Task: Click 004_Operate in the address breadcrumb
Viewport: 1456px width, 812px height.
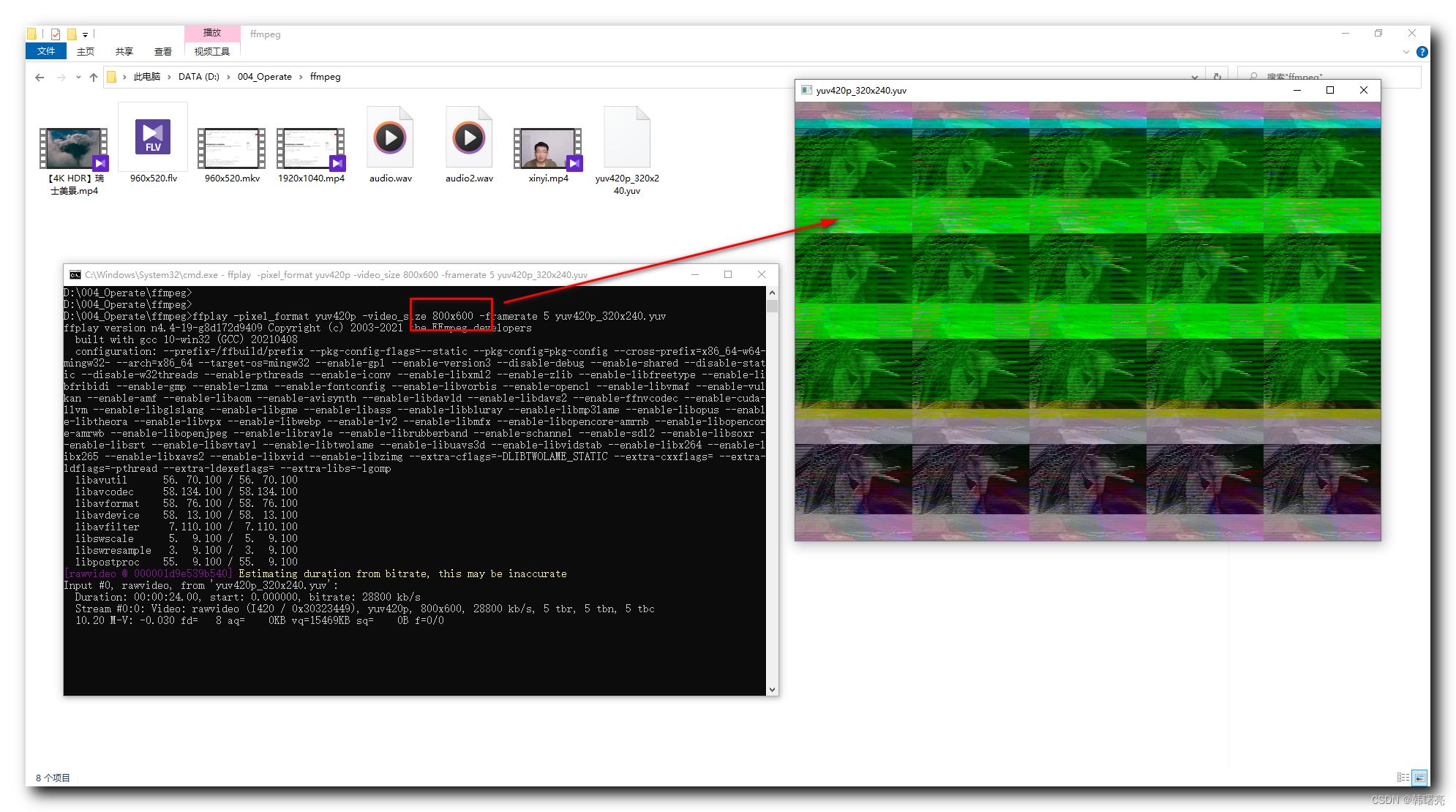Action: [264, 77]
